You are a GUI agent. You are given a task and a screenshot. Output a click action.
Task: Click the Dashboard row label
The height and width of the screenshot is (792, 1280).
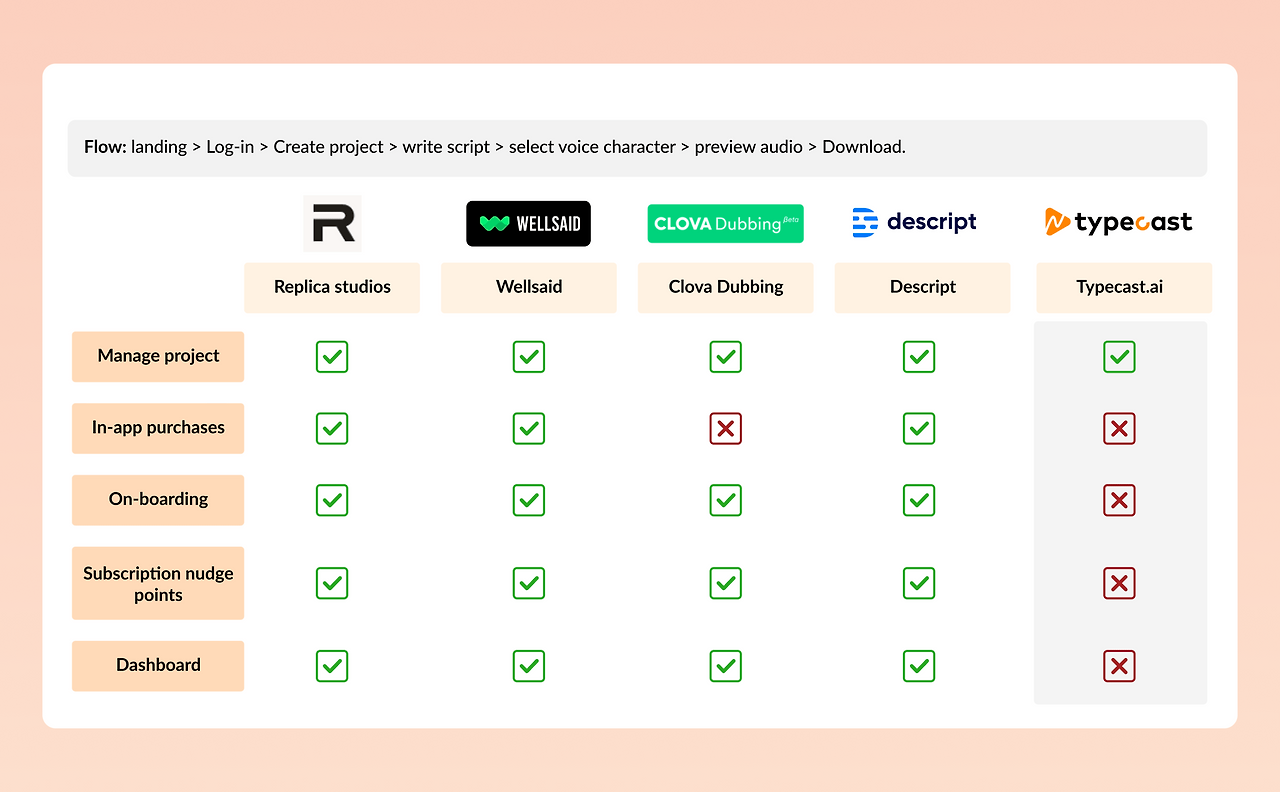tap(158, 666)
